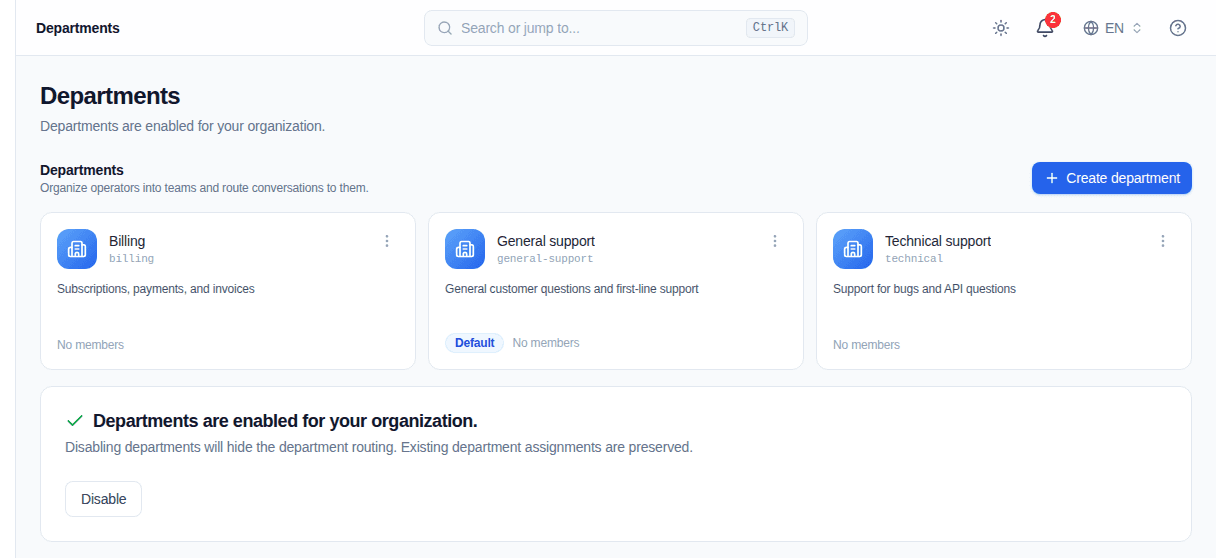
Task: Open the help question mark icon
Action: point(1178,28)
